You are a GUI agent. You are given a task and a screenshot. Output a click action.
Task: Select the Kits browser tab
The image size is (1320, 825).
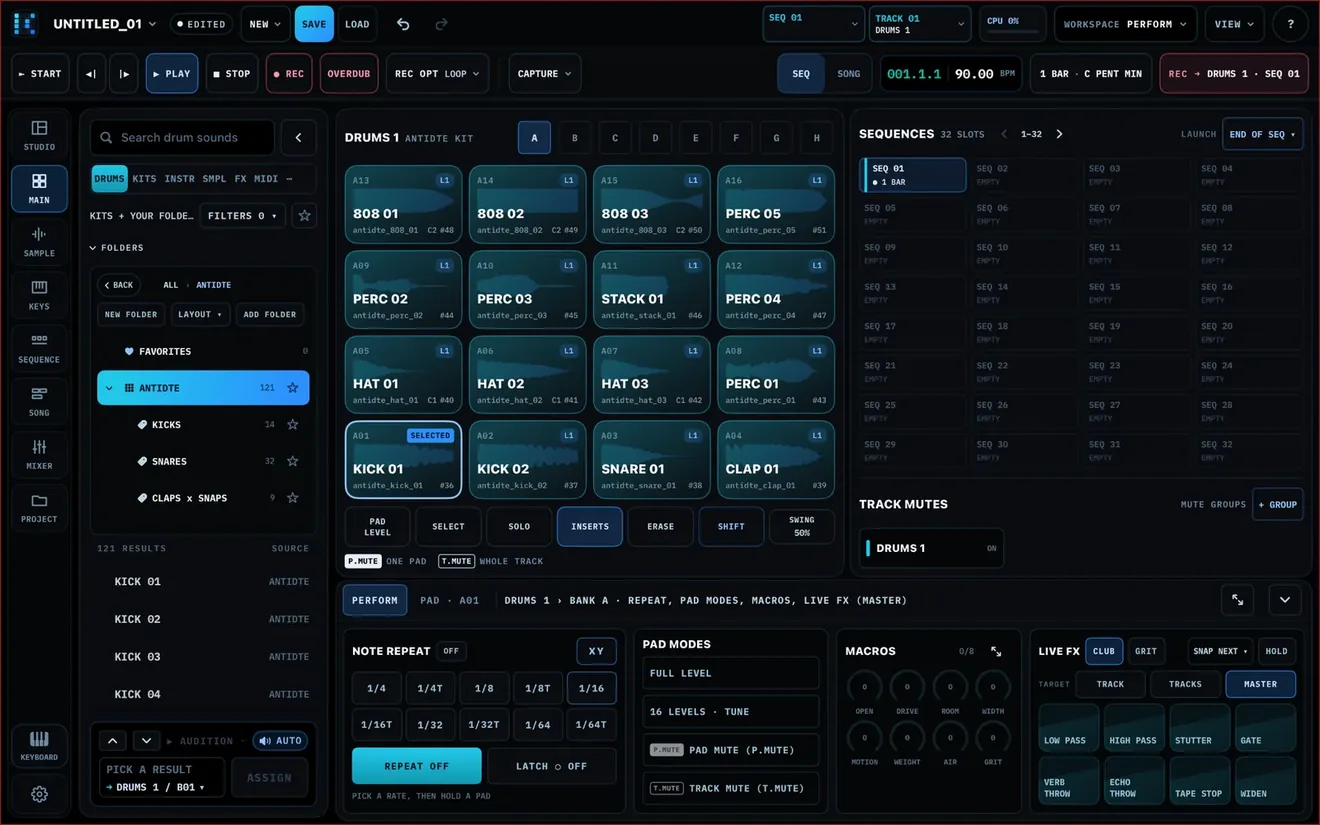pos(144,179)
